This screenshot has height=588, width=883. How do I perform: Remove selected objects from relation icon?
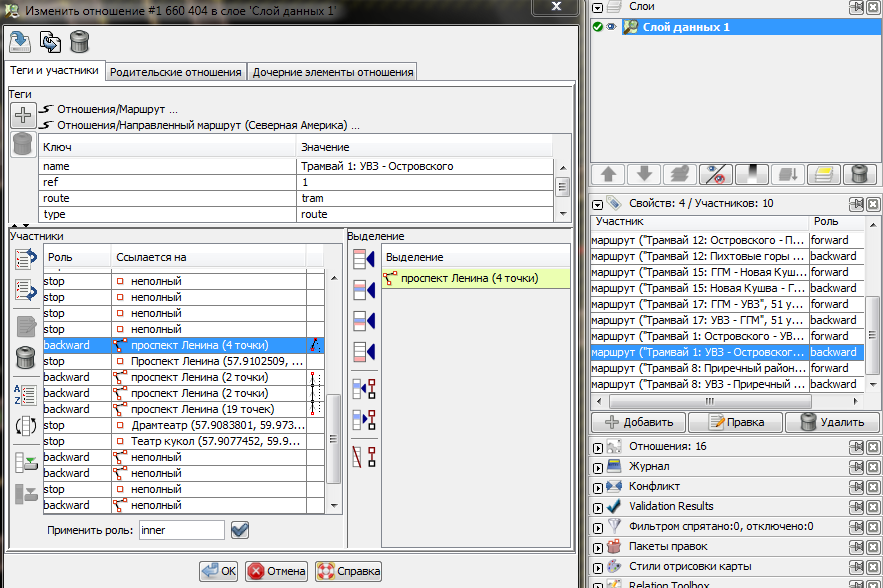click(x=363, y=457)
